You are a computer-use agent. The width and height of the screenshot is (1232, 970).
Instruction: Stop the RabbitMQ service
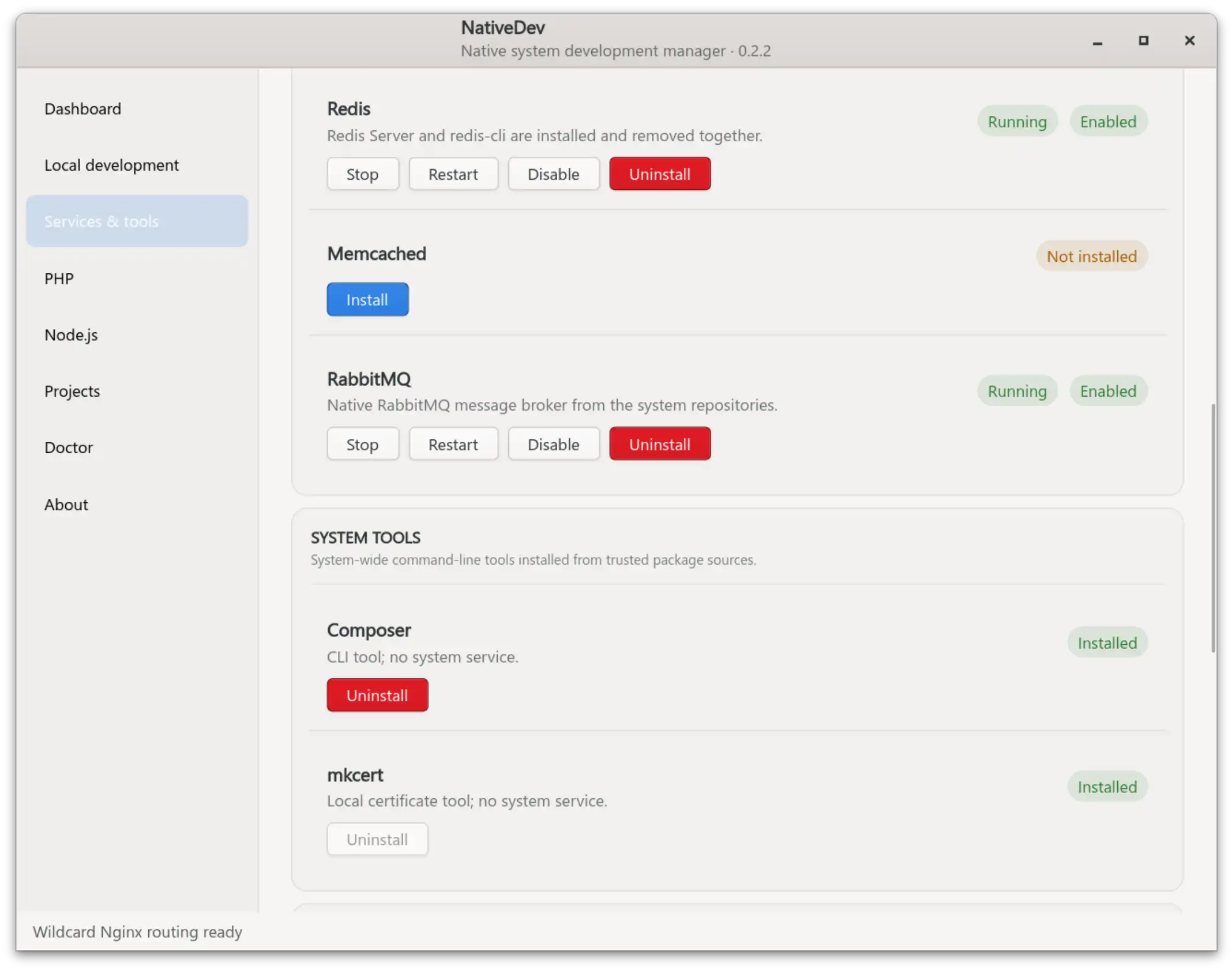pos(363,444)
